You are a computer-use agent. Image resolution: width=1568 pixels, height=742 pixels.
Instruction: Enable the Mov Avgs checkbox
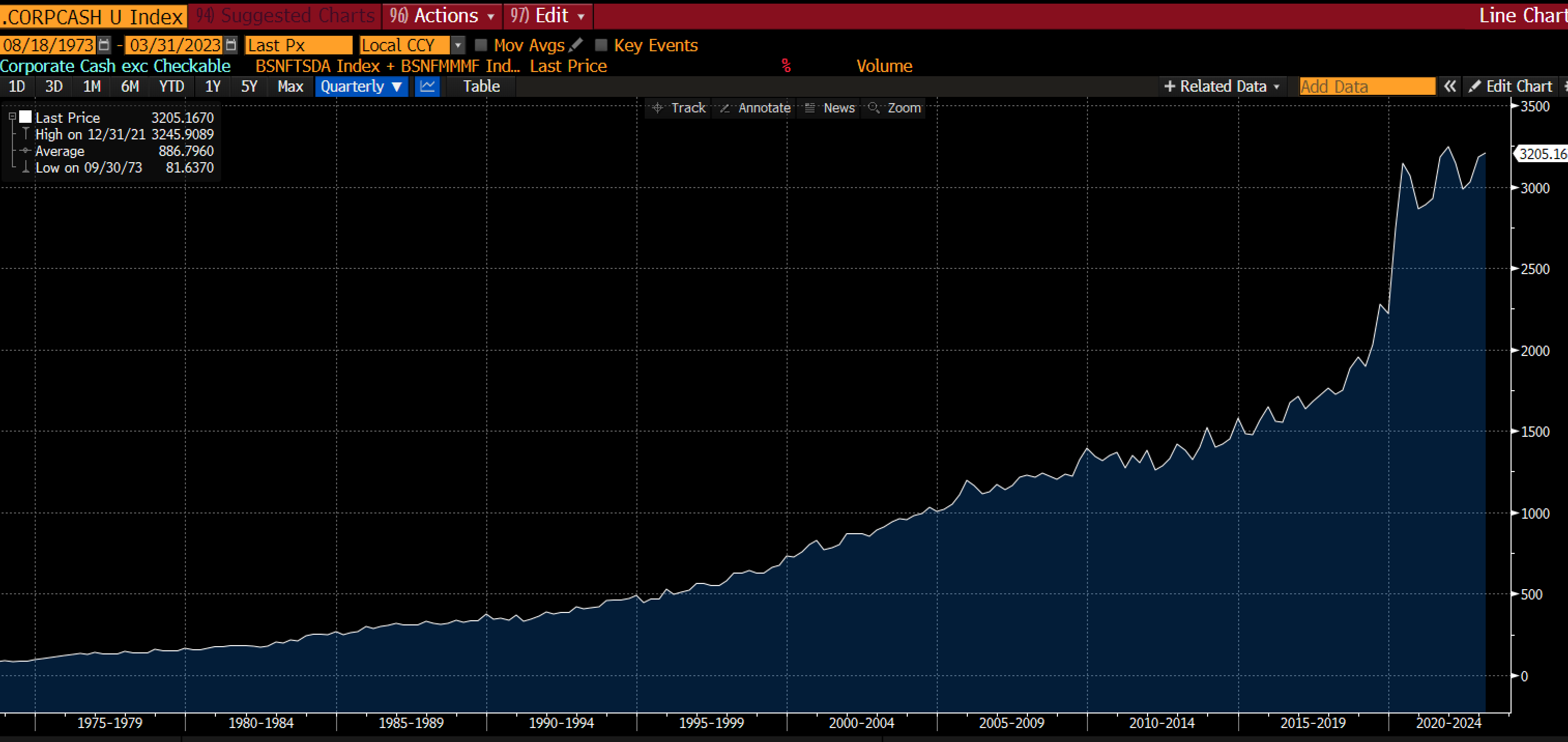[x=481, y=45]
